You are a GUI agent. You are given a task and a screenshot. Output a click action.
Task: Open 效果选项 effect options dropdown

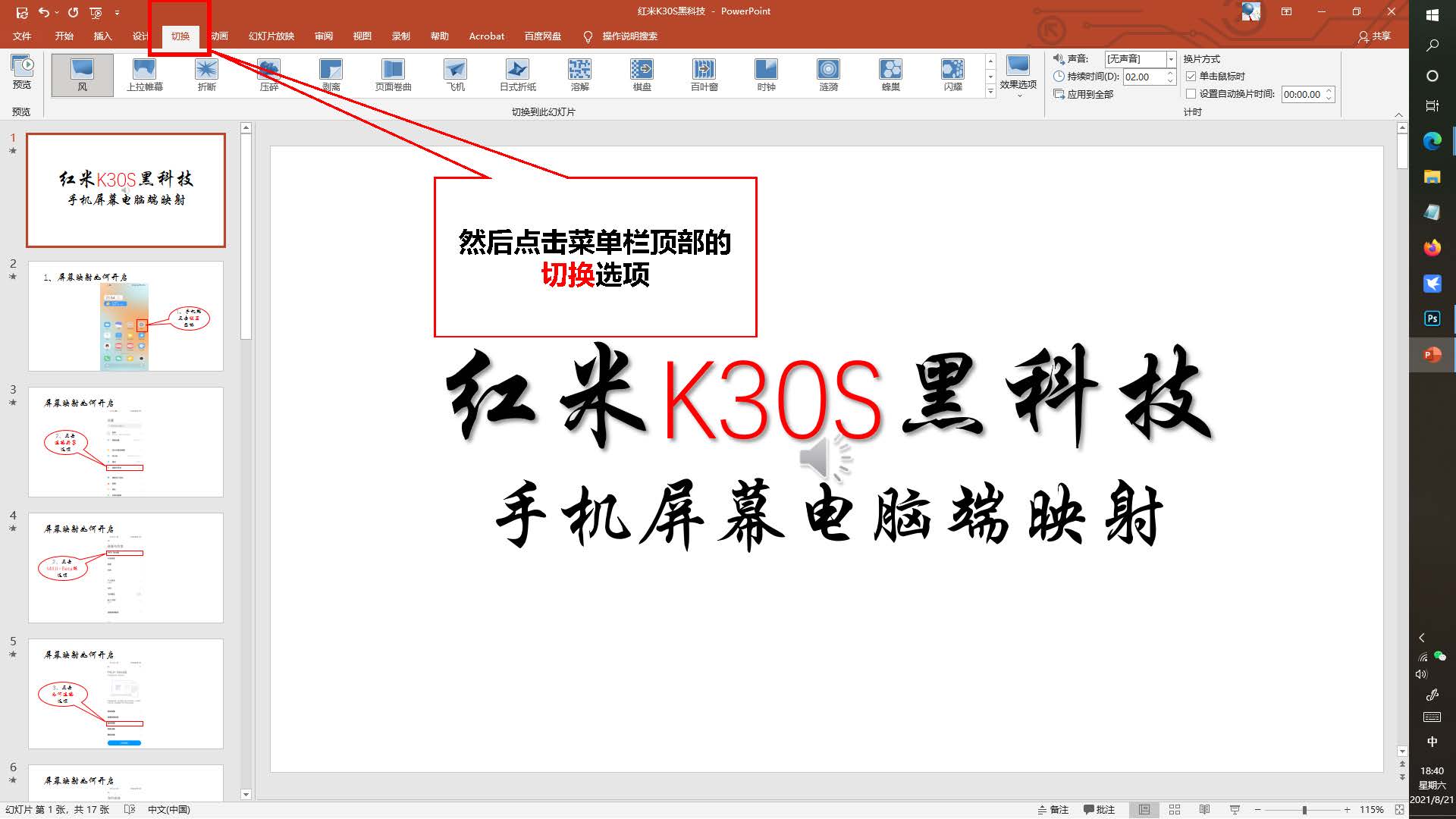[x=1018, y=77]
